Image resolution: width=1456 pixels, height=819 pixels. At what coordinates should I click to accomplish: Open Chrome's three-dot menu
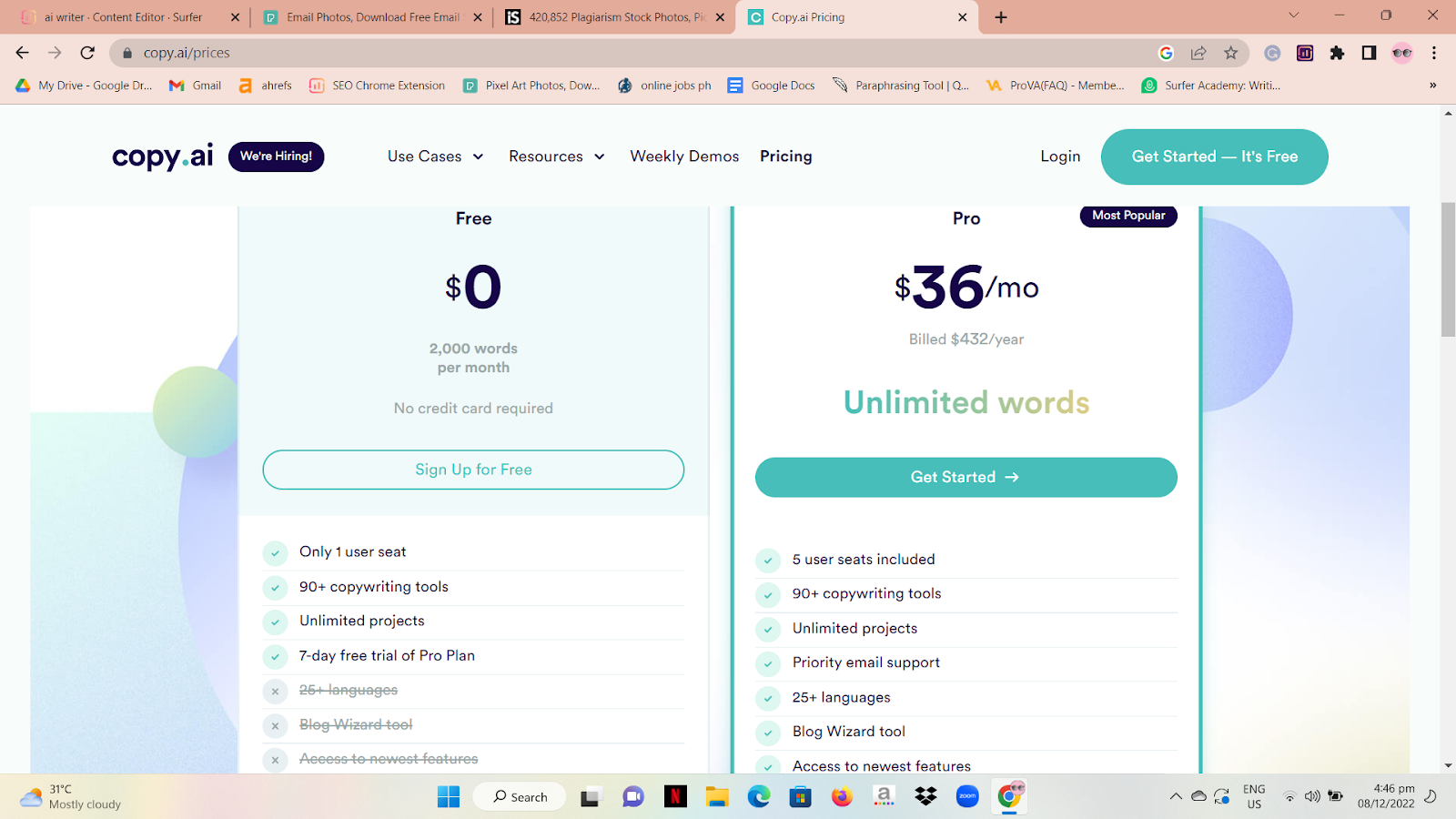click(1434, 53)
